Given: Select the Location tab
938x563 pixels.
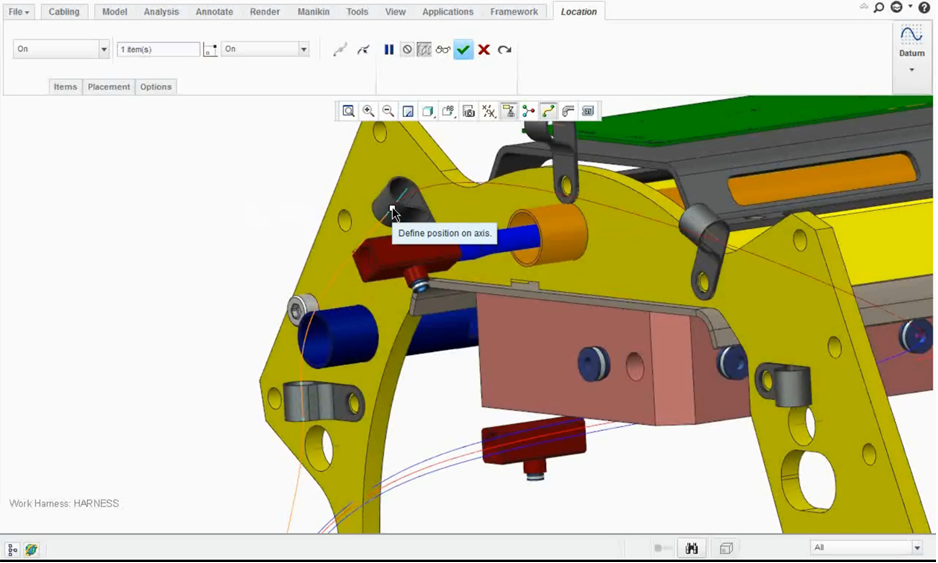Looking at the screenshot, I should pos(578,11).
